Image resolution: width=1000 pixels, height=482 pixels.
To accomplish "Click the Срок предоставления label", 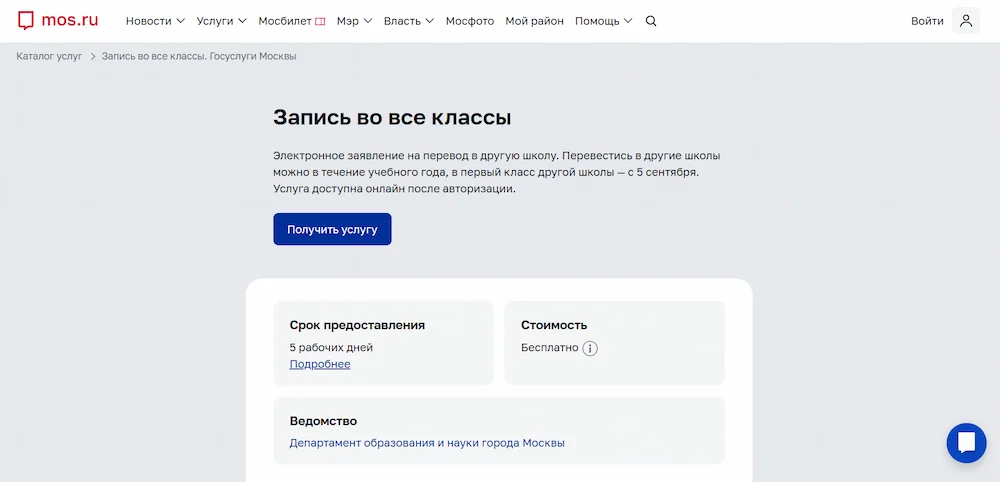I will (357, 325).
